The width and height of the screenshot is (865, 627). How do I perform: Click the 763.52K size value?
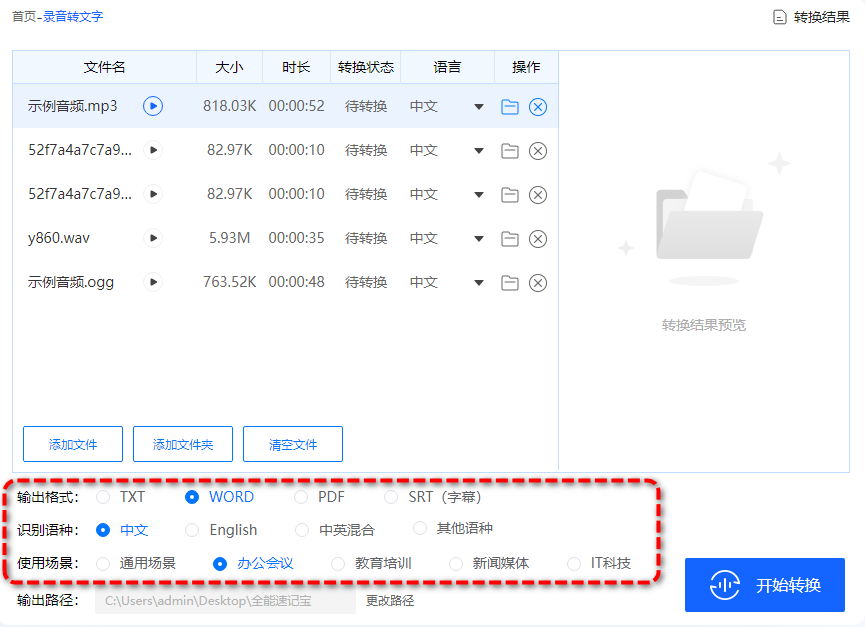pos(229,282)
